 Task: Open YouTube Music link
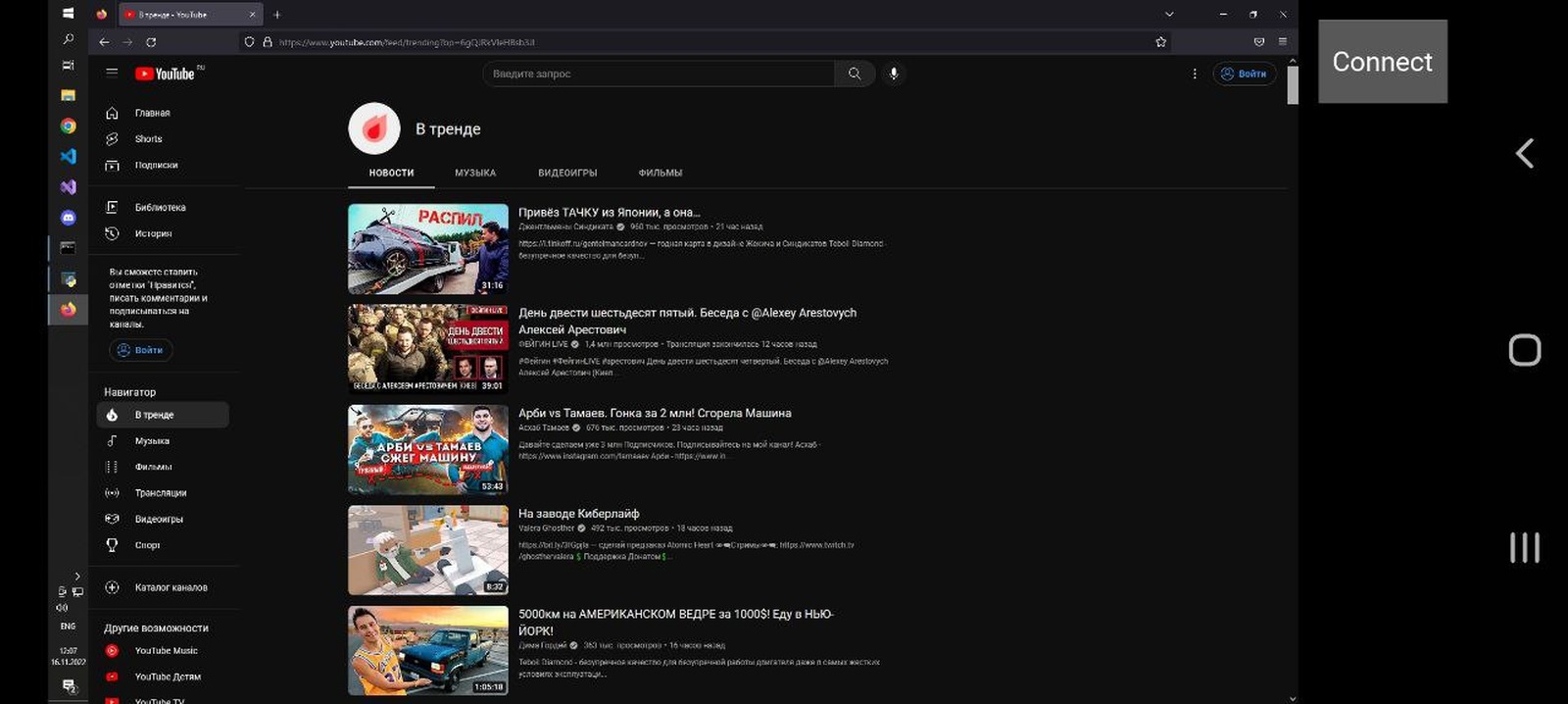pyautogui.click(x=163, y=651)
